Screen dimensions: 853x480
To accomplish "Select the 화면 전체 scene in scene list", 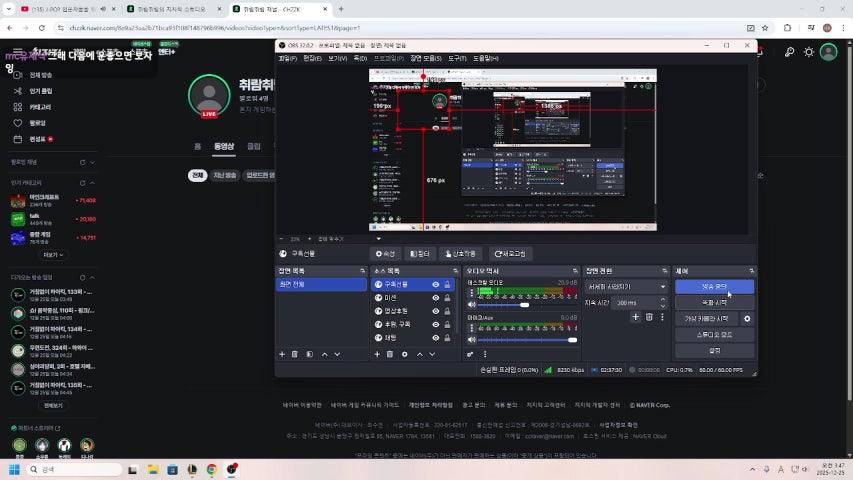I will tap(320, 285).
